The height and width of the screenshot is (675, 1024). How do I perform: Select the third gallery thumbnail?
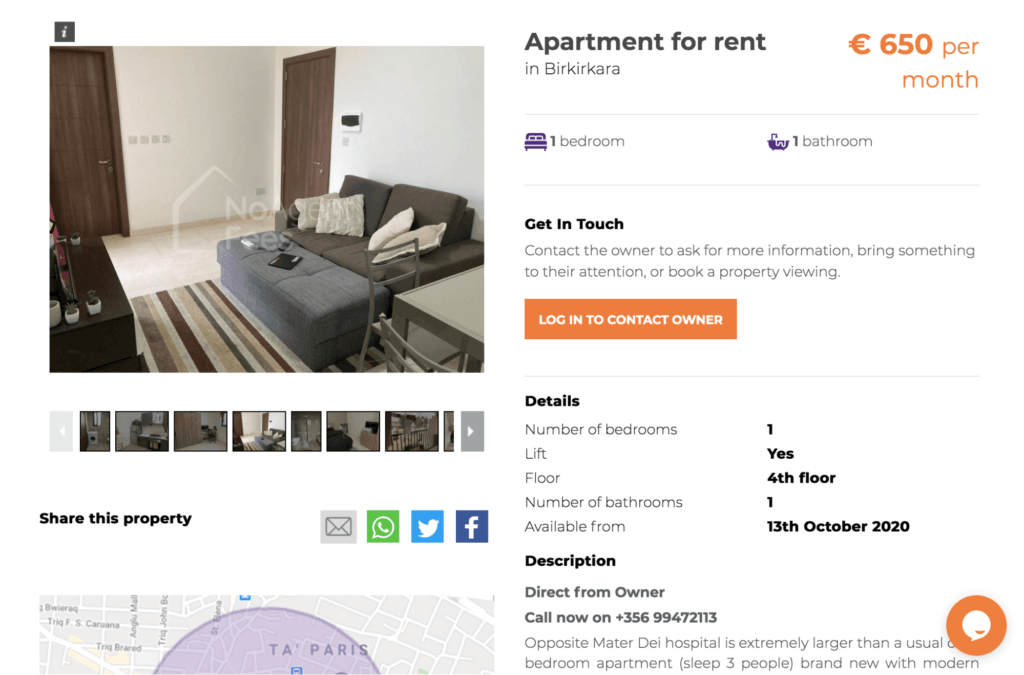200,431
